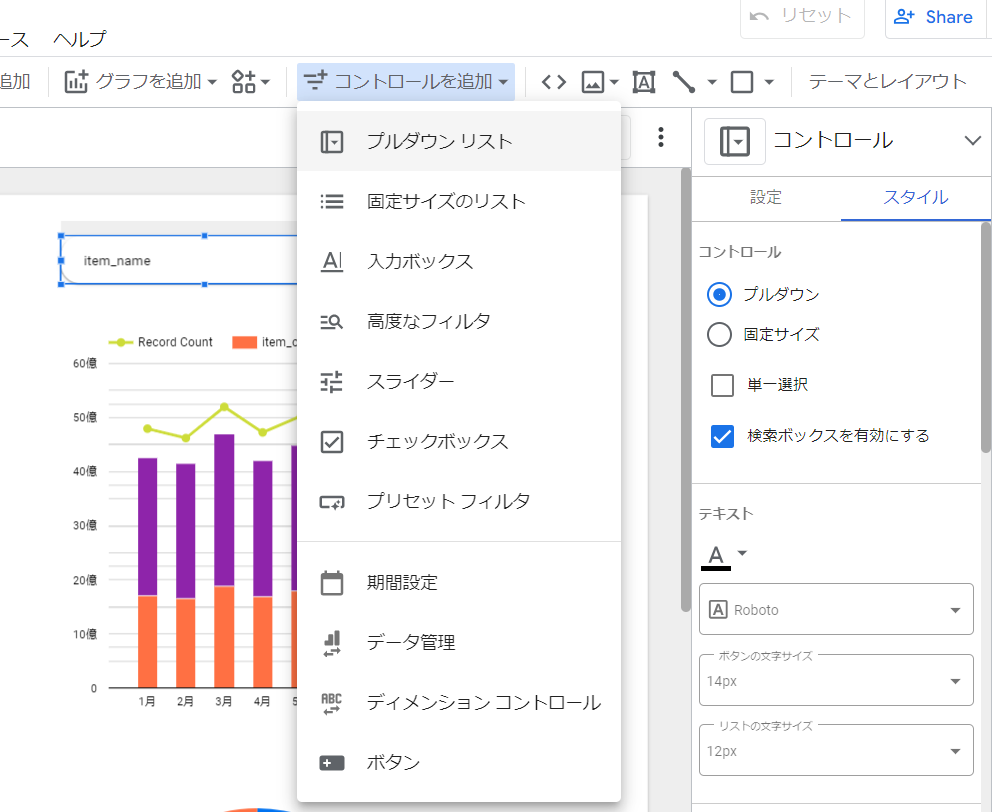992x812 pixels.
Task: Choose プリセット フィルタ from the menu
Action: [x=459, y=501]
